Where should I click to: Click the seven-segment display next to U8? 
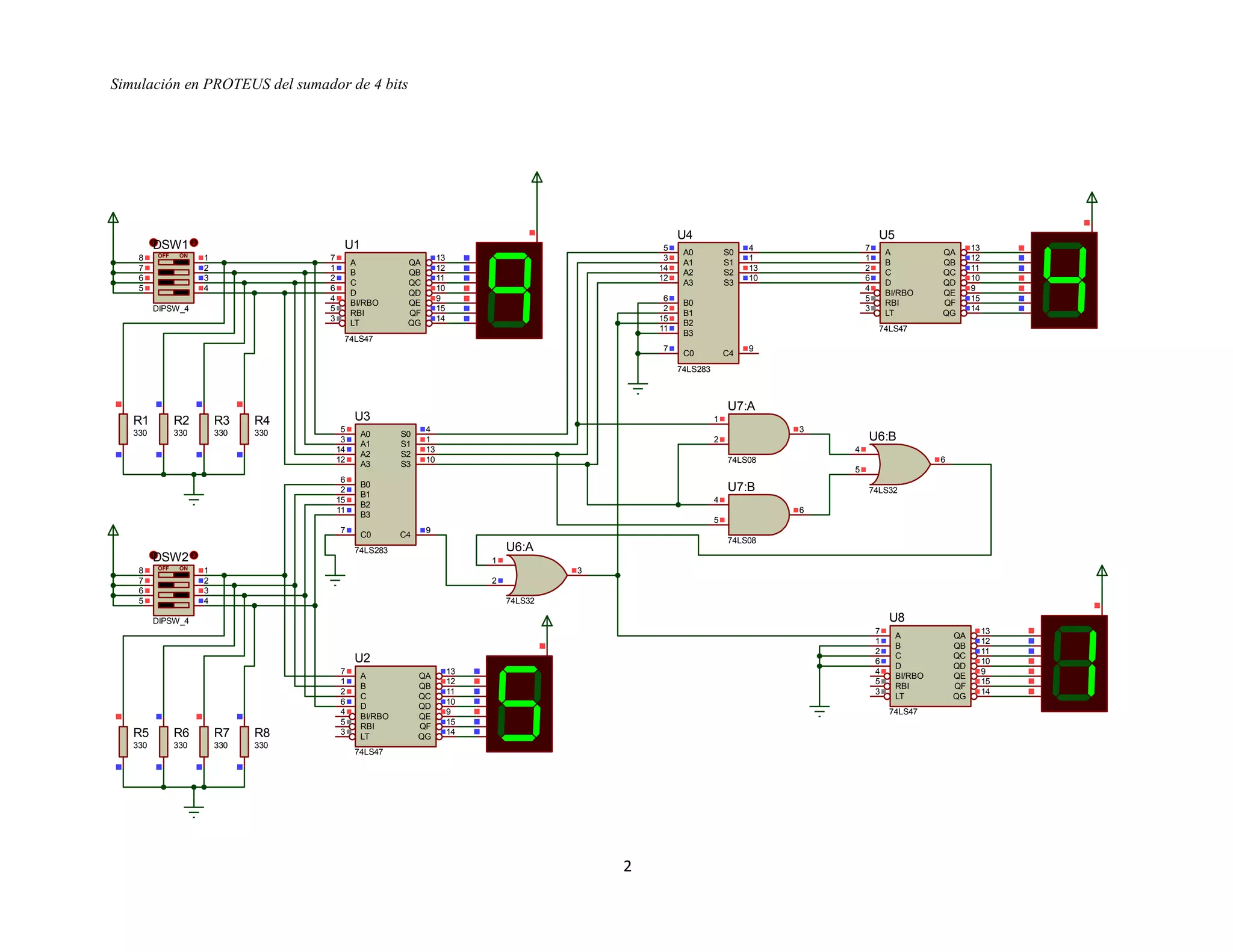[x=1074, y=663]
